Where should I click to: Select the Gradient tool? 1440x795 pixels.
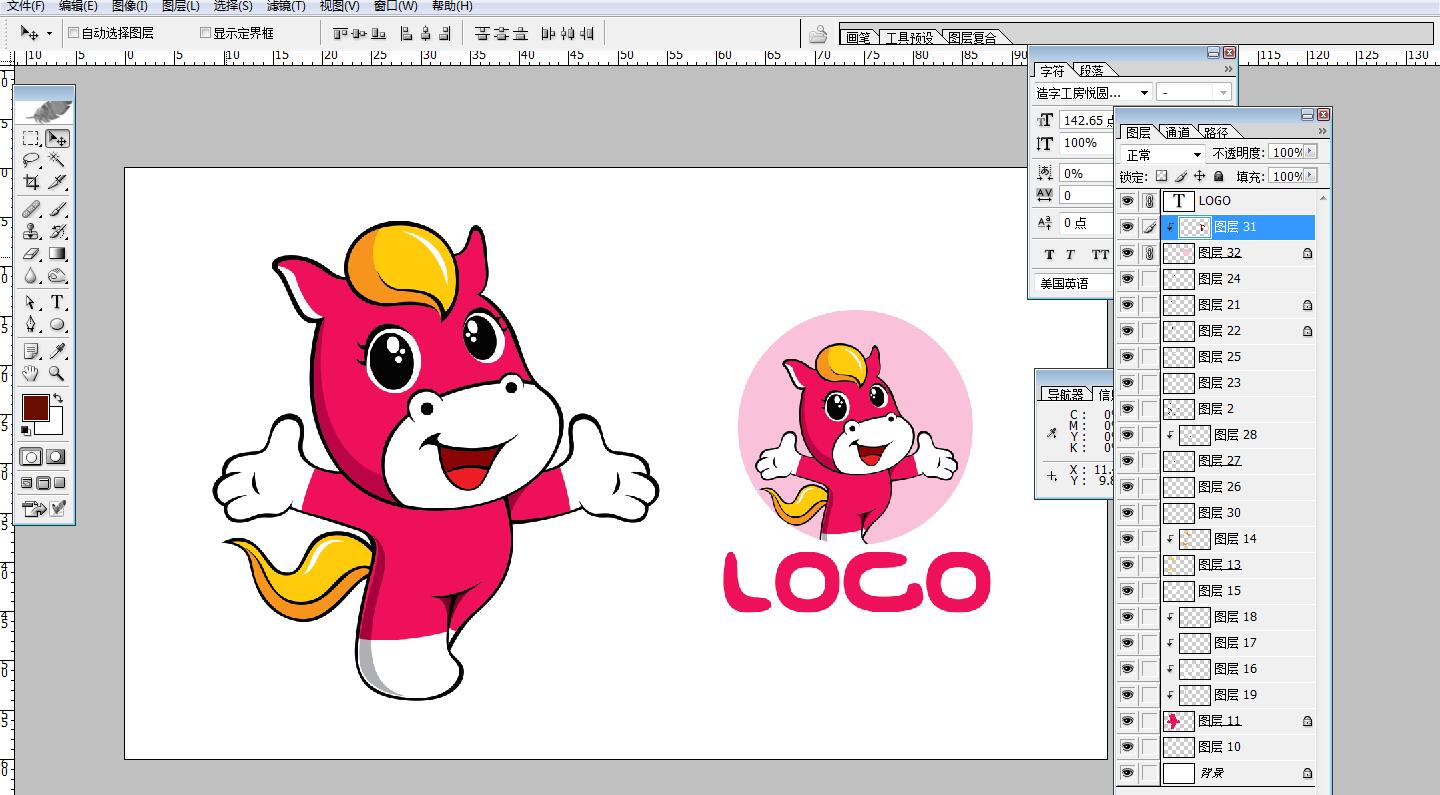57,254
